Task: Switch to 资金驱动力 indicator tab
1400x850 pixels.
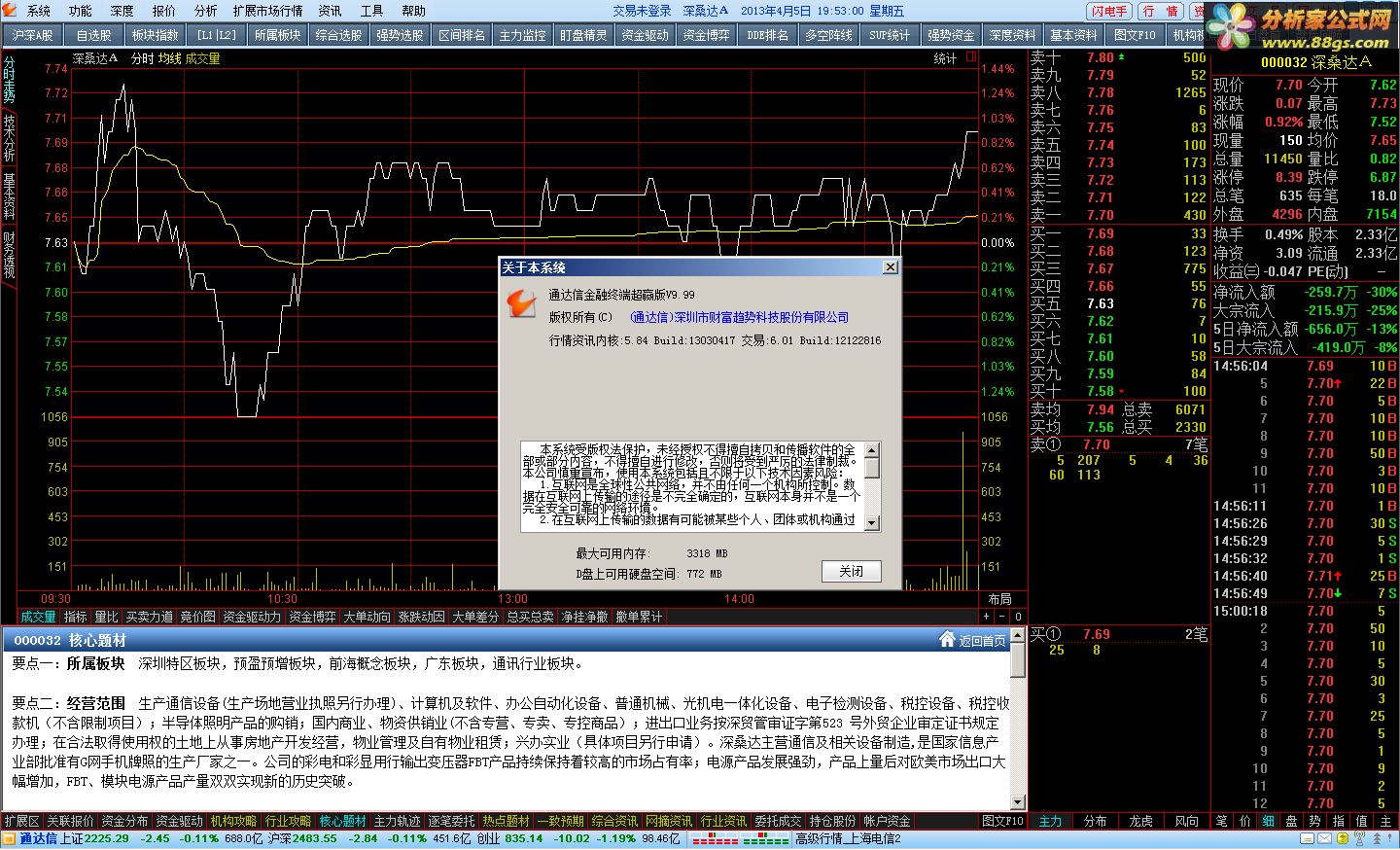Action: (x=252, y=617)
